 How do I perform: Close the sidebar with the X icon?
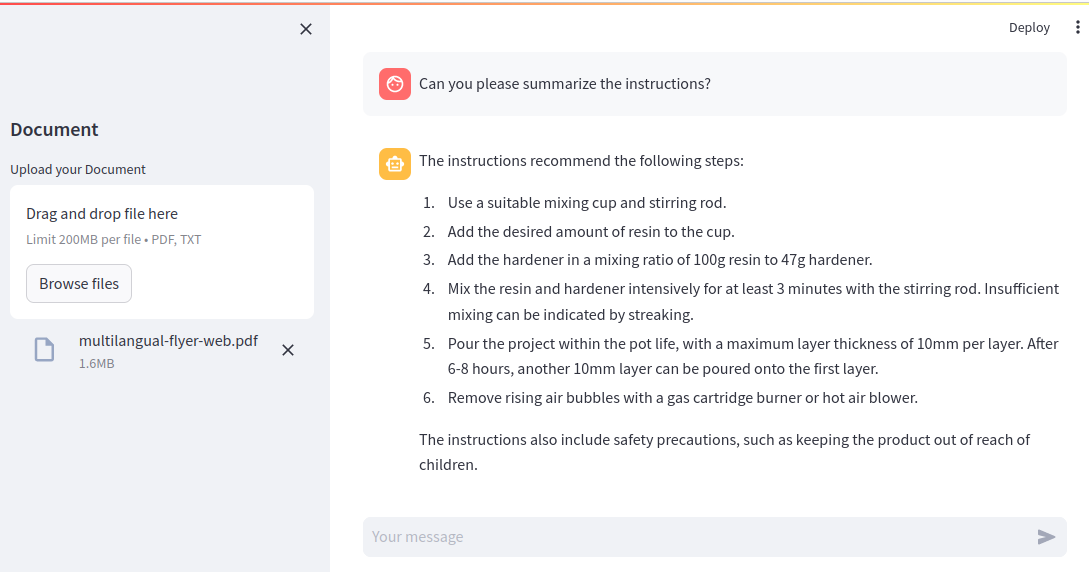pyautogui.click(x=306, y=29)
